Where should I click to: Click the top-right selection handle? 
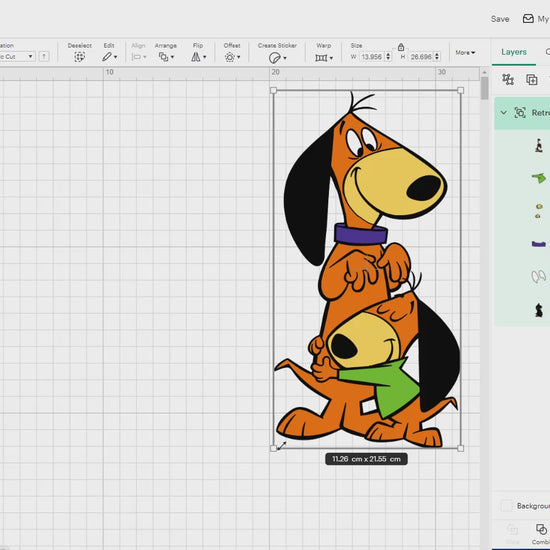tap(461, 90)
